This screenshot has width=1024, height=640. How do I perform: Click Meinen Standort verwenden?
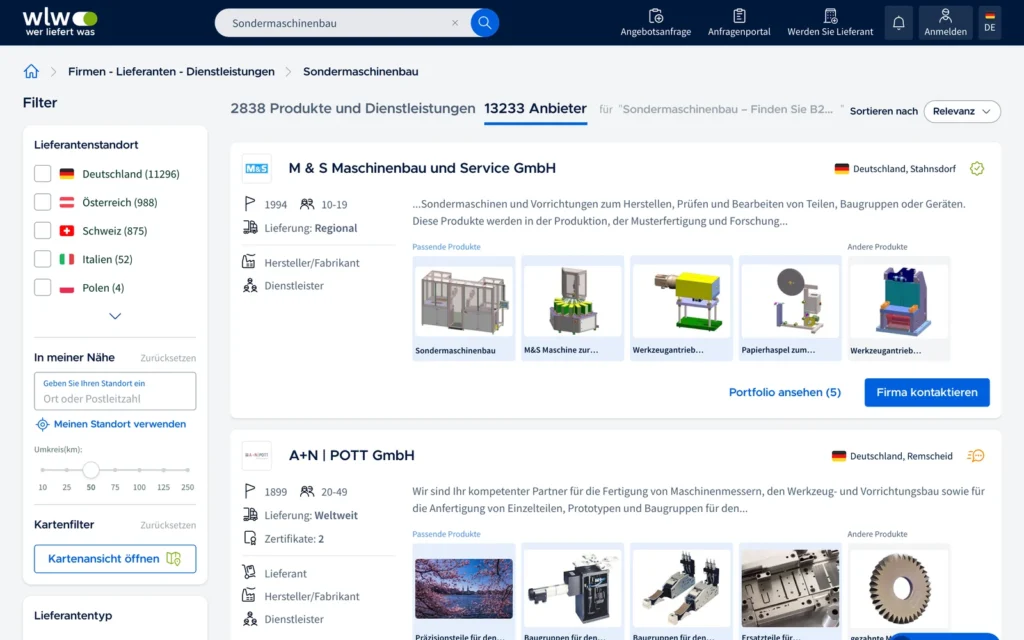point(120,424)
